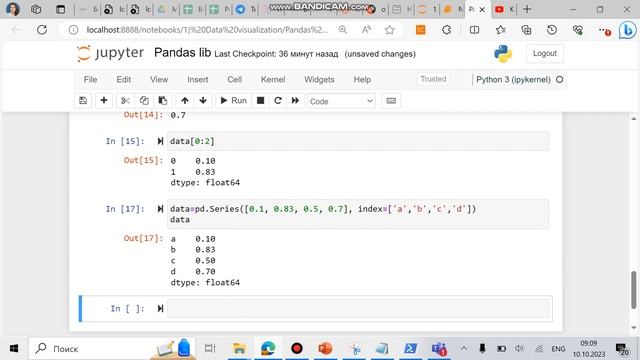Viewport: 640px width, 360px height.
Task: Open the Help menu
Action: click(362, 80)
